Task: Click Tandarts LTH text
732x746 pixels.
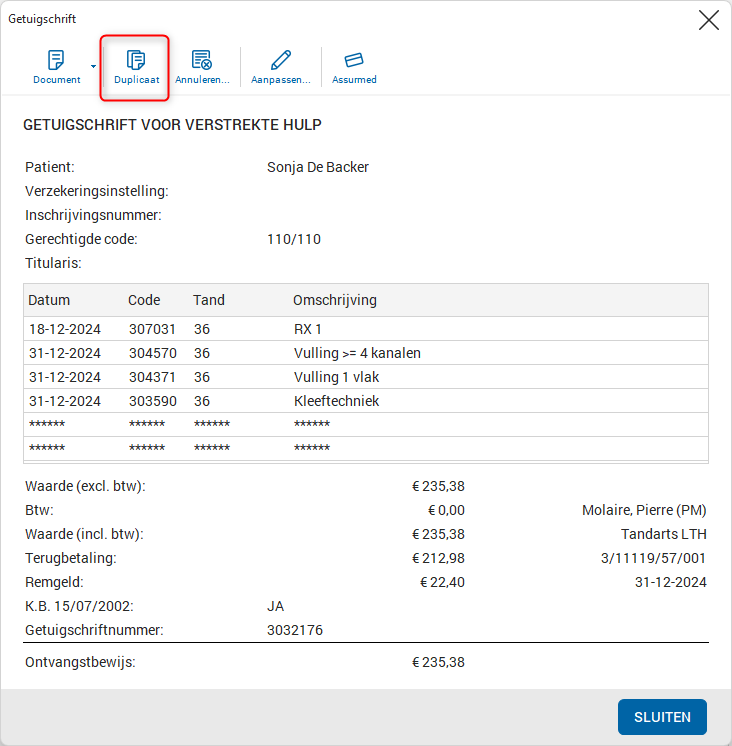Action: click(664, 534)
